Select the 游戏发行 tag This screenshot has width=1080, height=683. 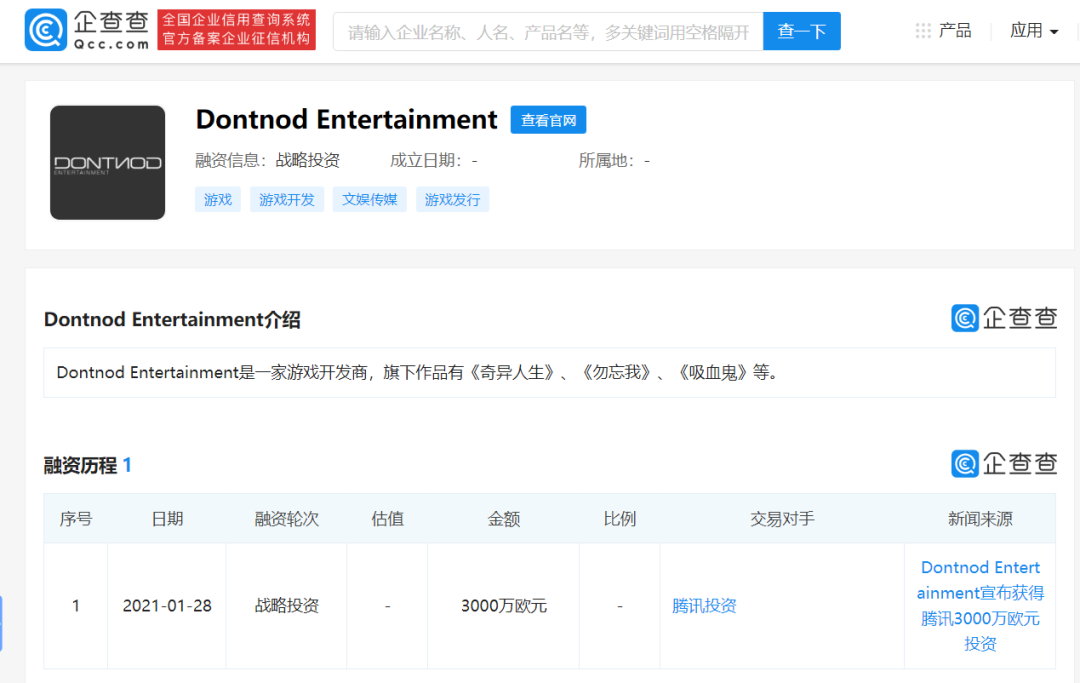pos(452,200)
